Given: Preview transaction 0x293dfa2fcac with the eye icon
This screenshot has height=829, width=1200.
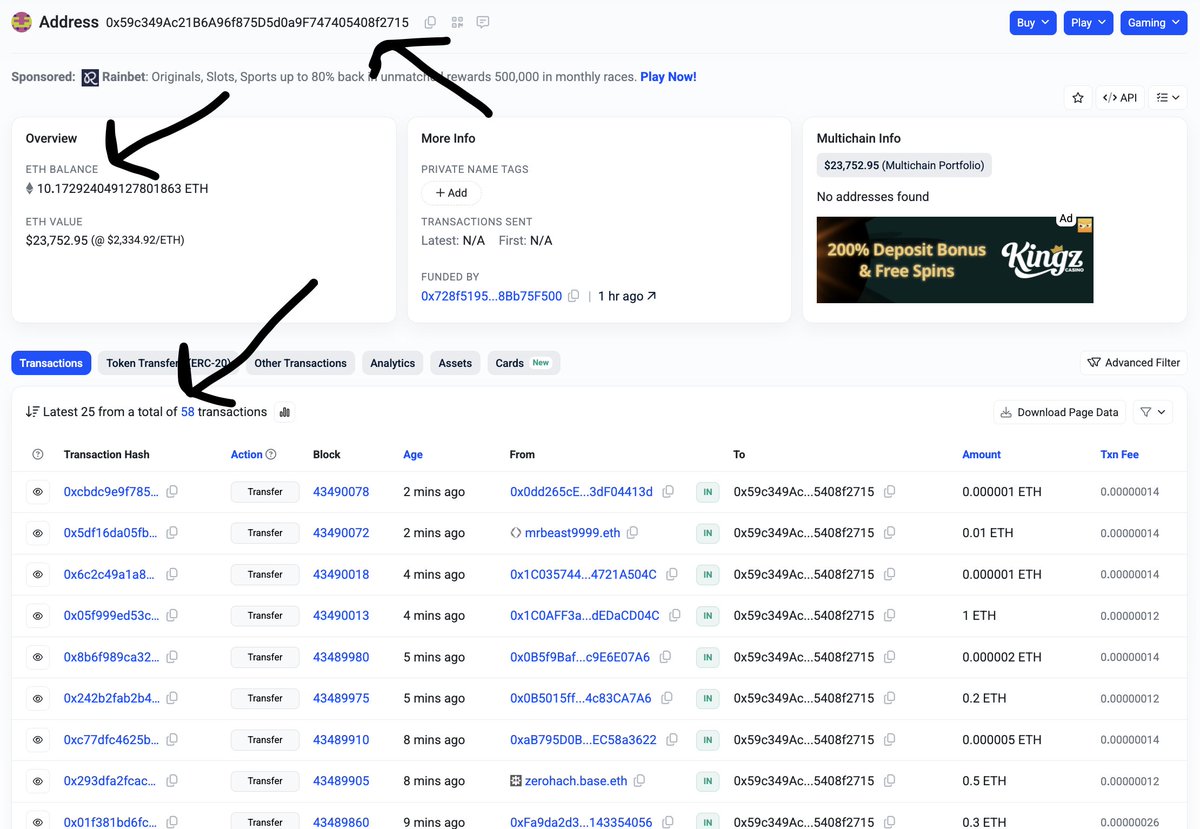Looking at the screenshot, I should coord(38,781).
